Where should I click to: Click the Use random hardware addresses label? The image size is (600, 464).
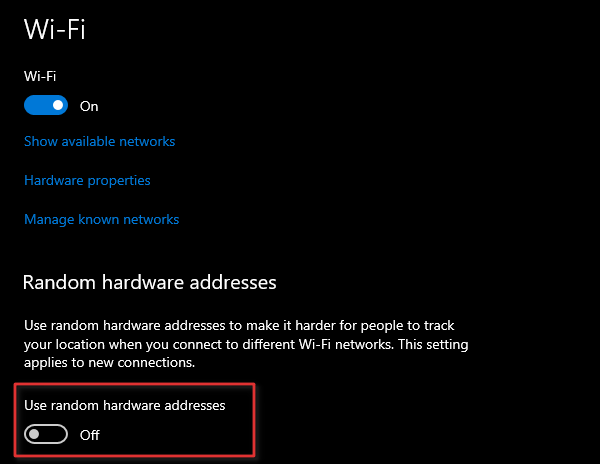click(125, 405)
